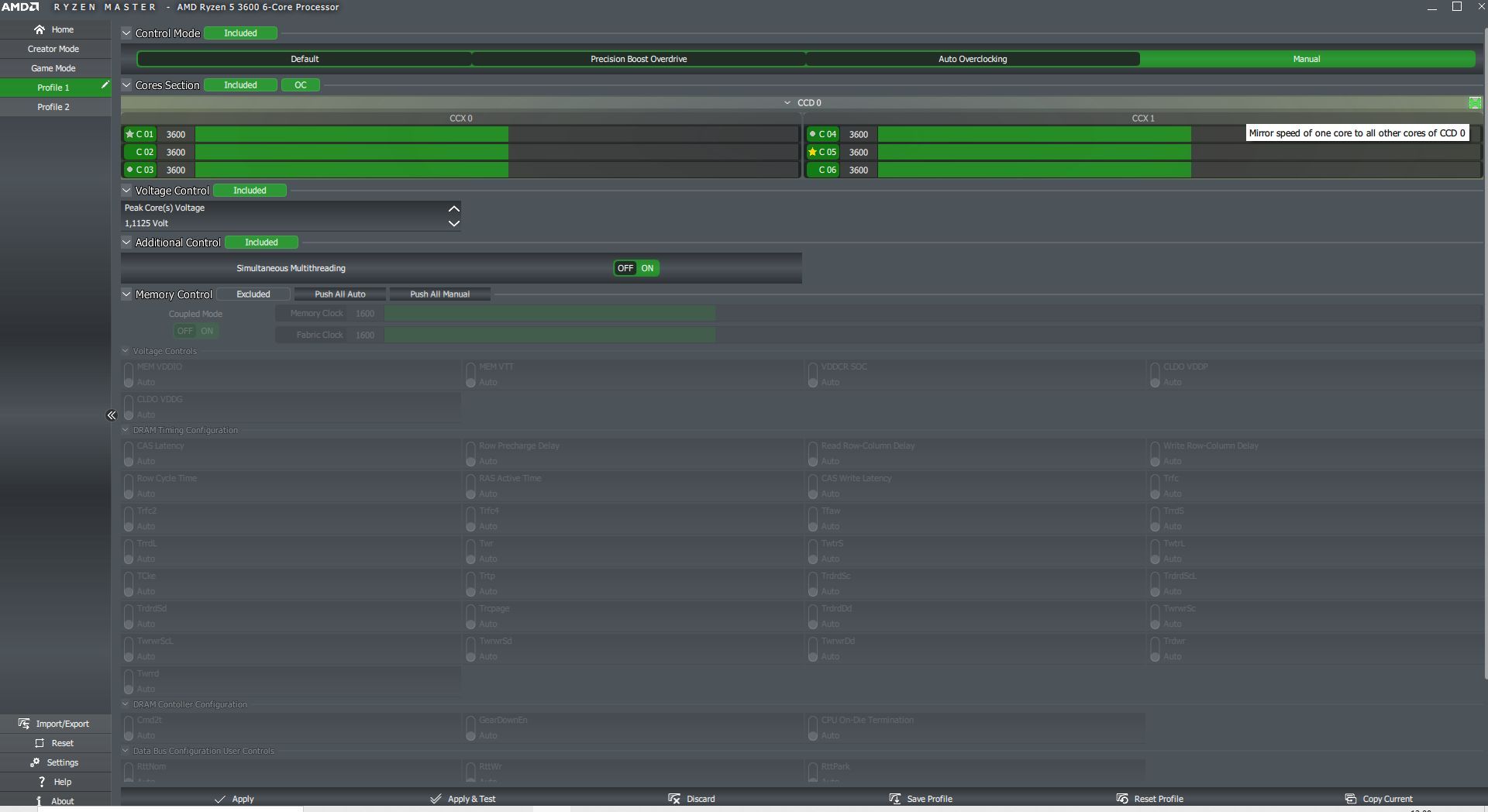Toggle Coupled Mode OFF/ON switch
The height and width of the screenshot is (812, 1488).
point(195,331)
